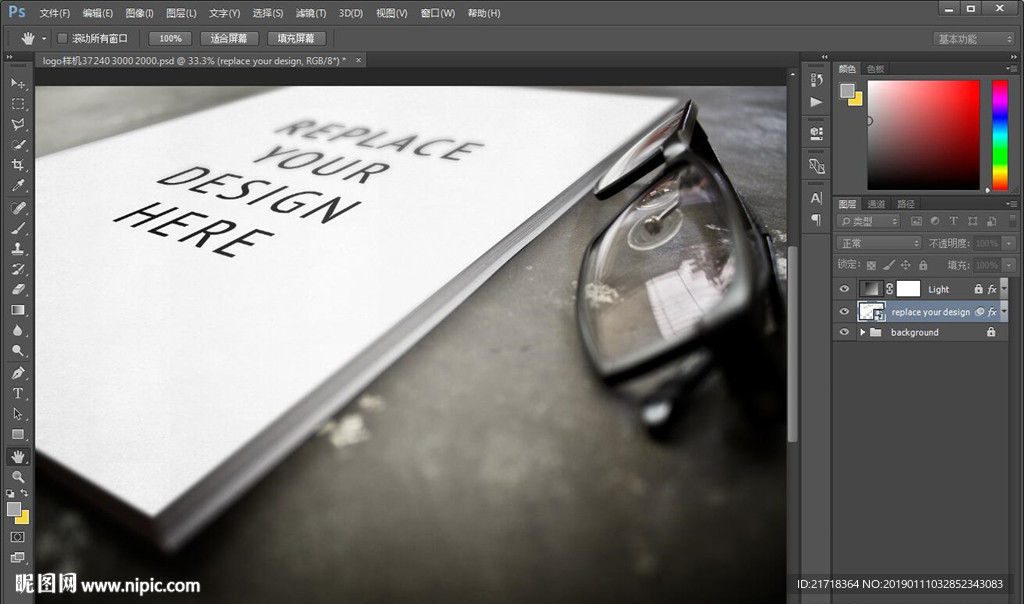The width and height of the screenshot is (1024, 604).
Task: Select the Rectangular Marquee tool
Action: pos(18,104)
